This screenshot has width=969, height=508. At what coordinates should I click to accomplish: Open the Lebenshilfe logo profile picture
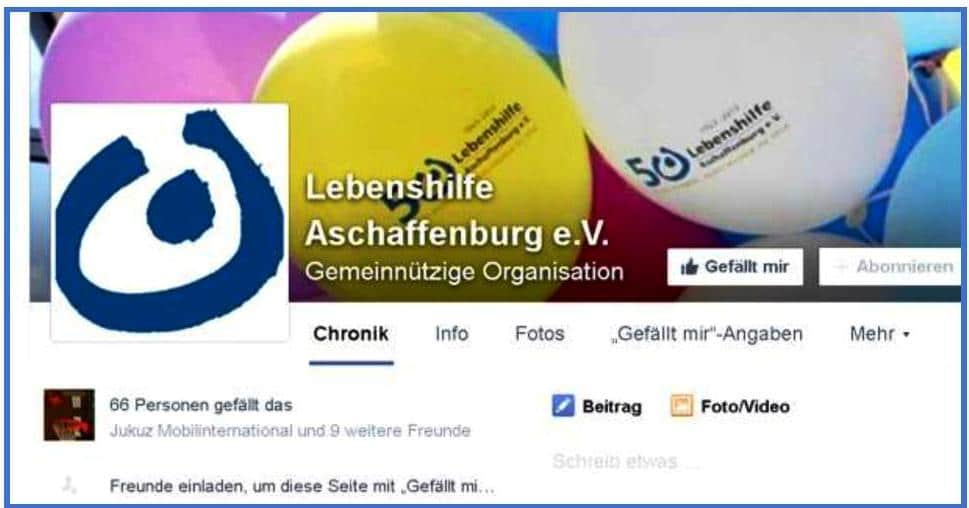point(169,222)
